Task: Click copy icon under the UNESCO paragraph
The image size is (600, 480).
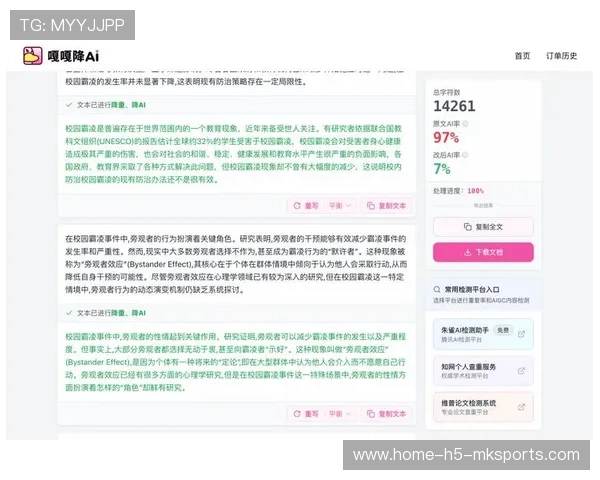Action: (x=371, y=206)
